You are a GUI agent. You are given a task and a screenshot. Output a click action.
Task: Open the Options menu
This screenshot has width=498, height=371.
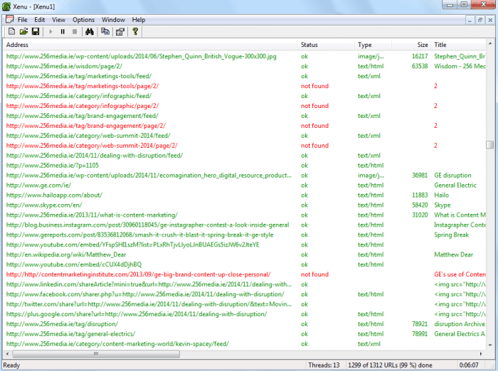point(83,20)
